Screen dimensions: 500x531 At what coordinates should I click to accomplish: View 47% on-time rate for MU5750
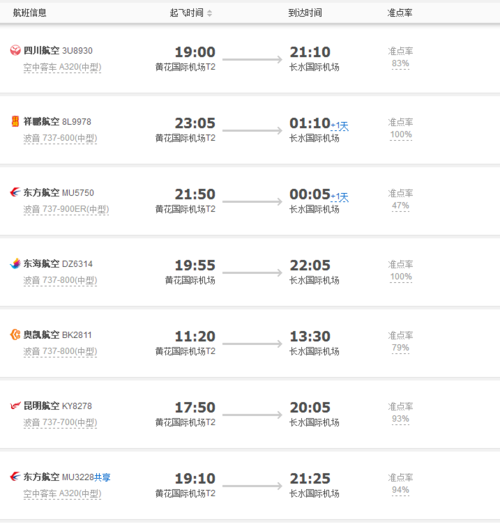[x=400, y=206]
